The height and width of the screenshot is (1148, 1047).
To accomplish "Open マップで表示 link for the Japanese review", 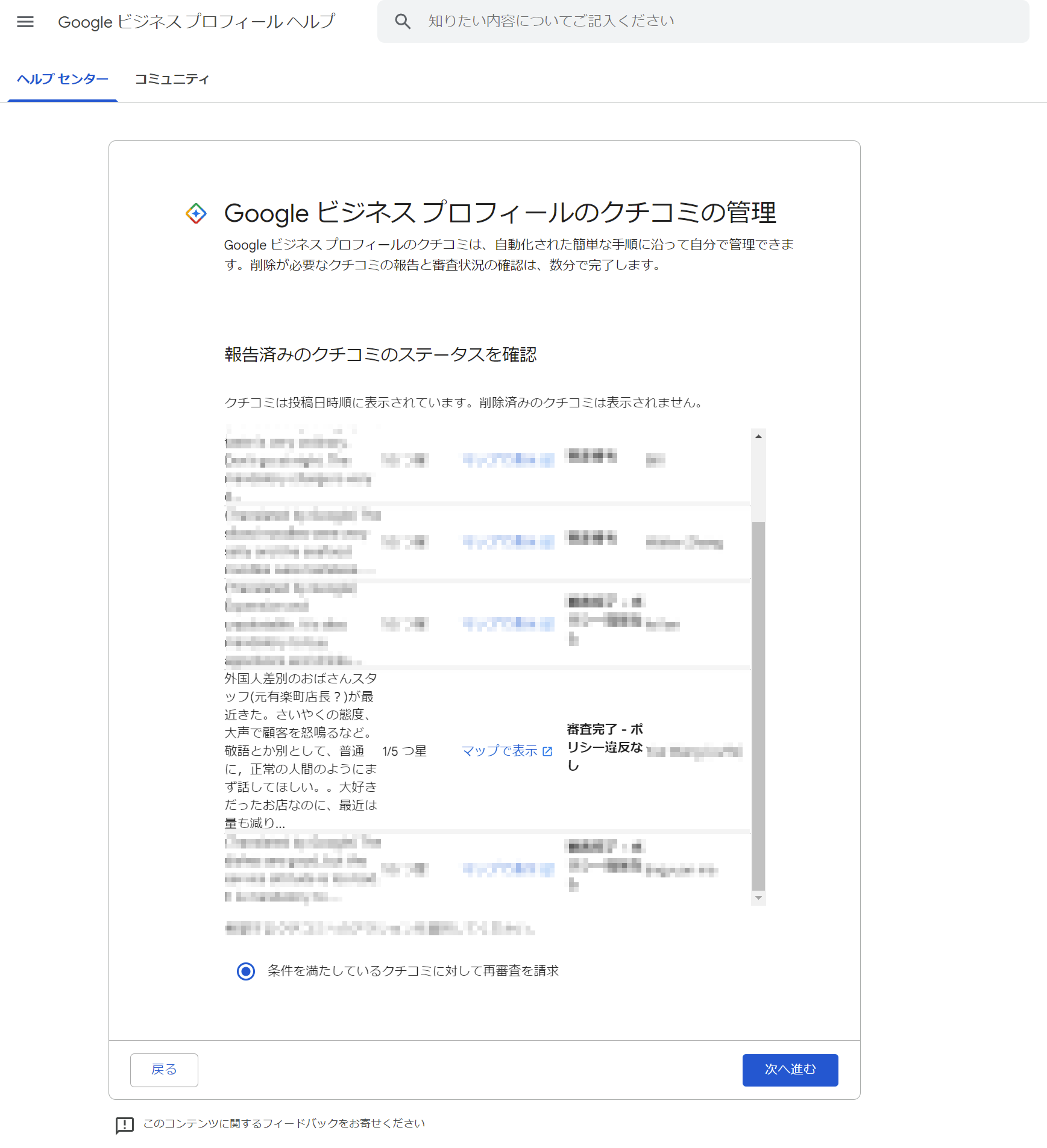I will (499, 751).
